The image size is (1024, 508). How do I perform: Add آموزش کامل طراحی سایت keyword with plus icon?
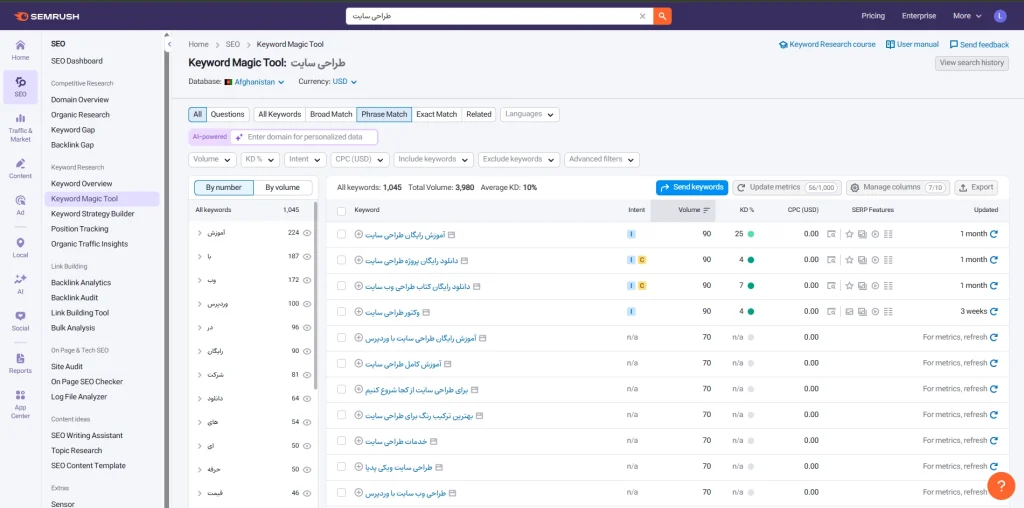tap(359, 363)
